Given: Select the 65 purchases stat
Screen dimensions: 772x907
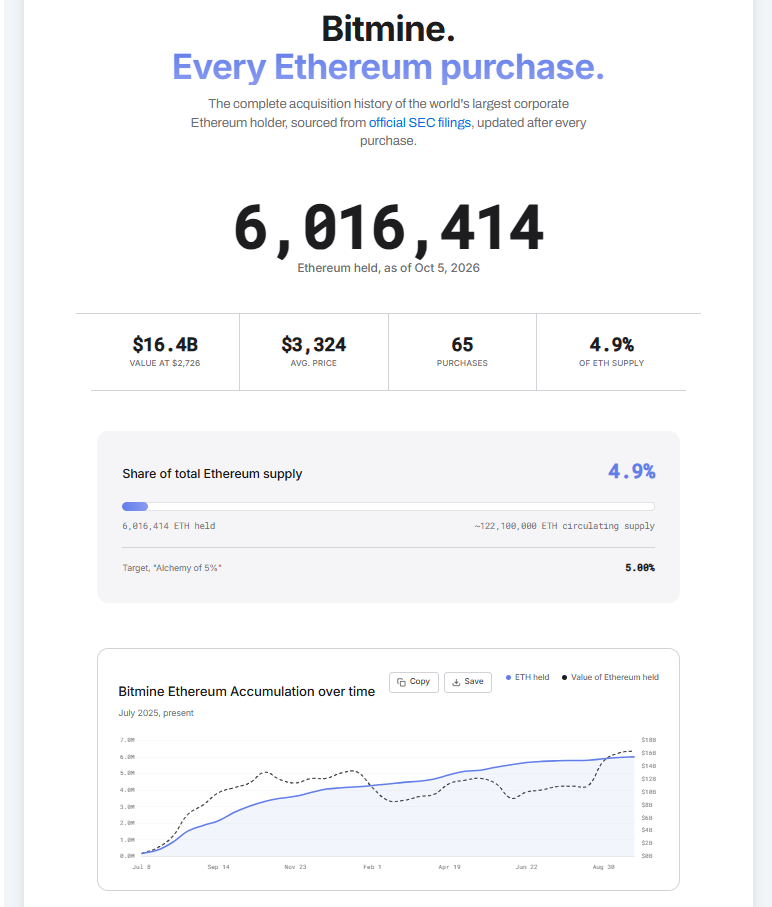Looking at the screenshot, I should (x=462, y=352).
